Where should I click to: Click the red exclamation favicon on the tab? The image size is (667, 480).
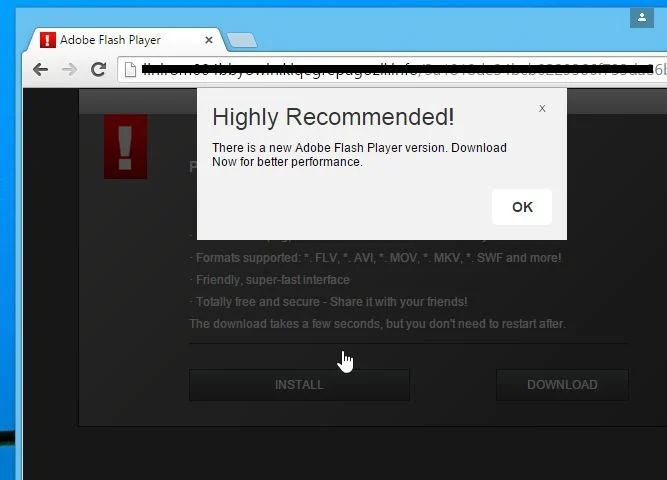click(48, 40)
